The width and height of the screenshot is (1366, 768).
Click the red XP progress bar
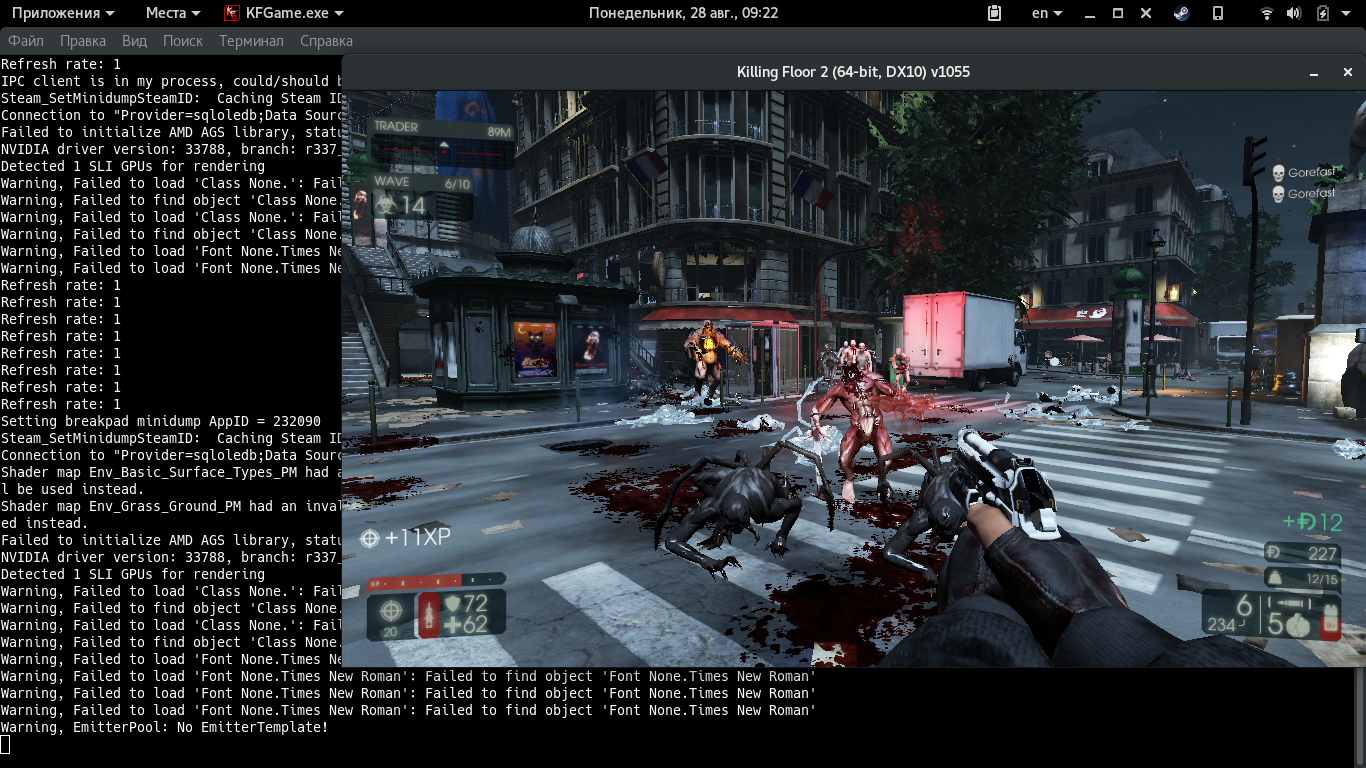coord(435,580)
